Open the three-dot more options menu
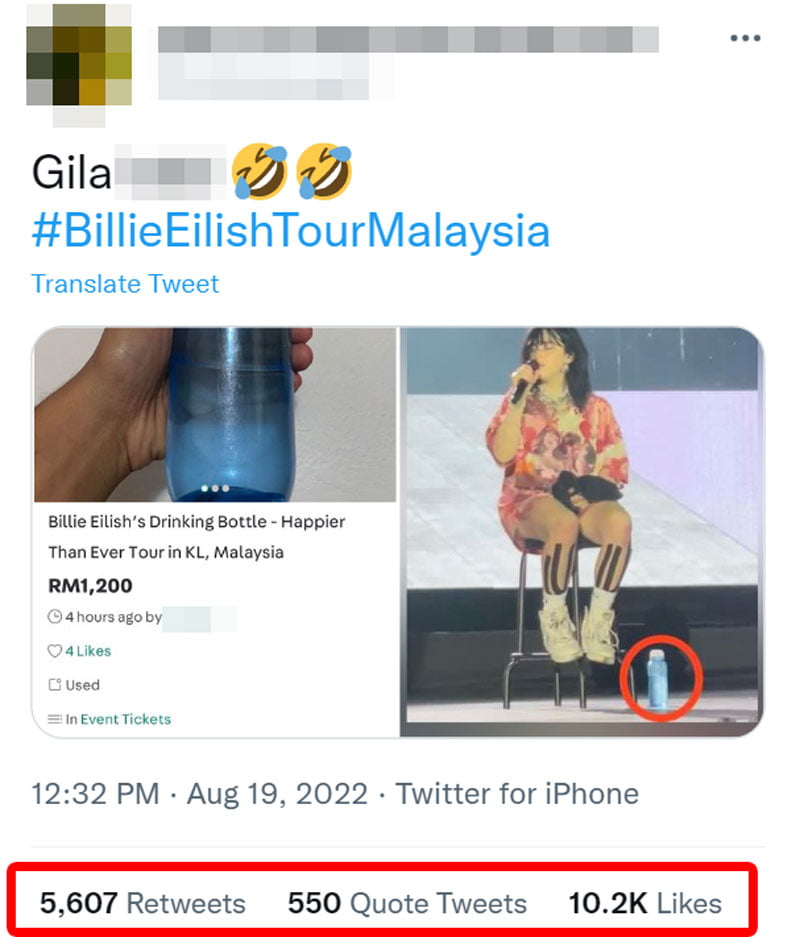Viewport: 800px width, 937px height. [x=745, y=38]
